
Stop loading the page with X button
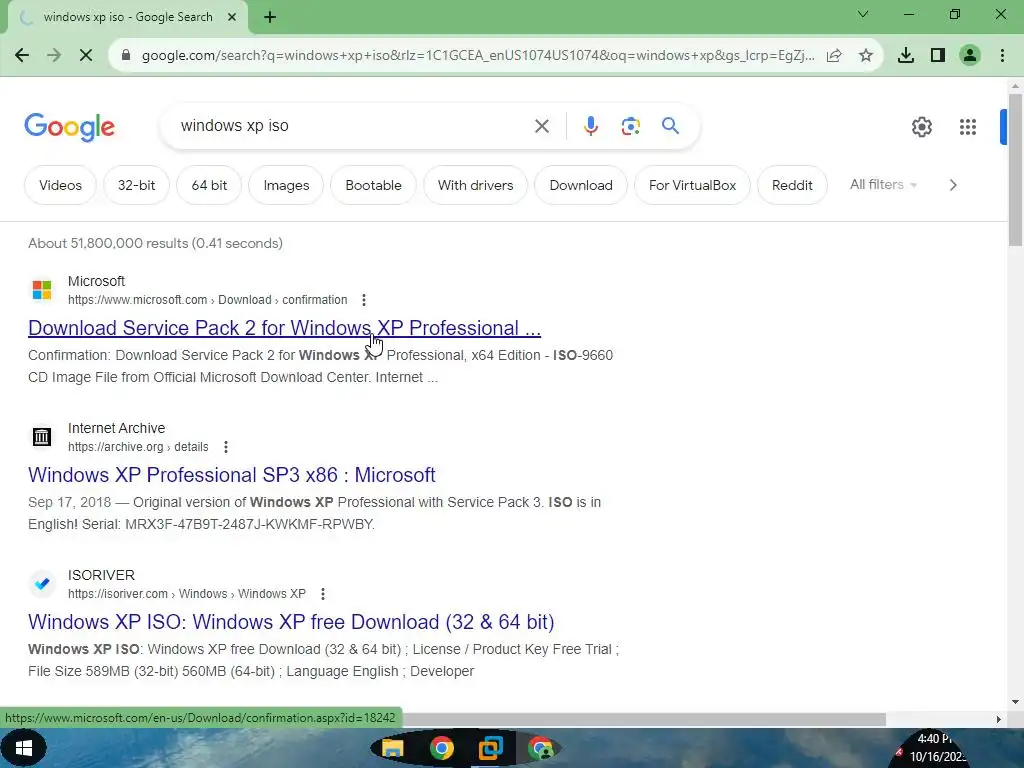[86, 56]
